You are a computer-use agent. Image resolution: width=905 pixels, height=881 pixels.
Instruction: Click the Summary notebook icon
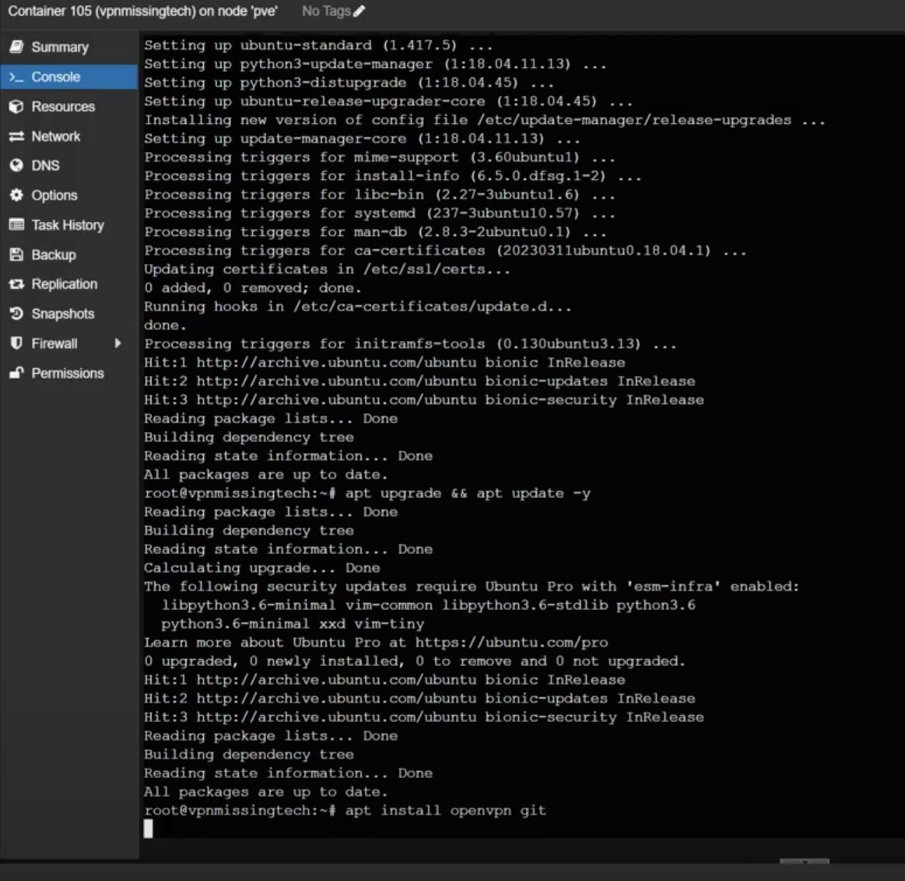pos(15,47)
